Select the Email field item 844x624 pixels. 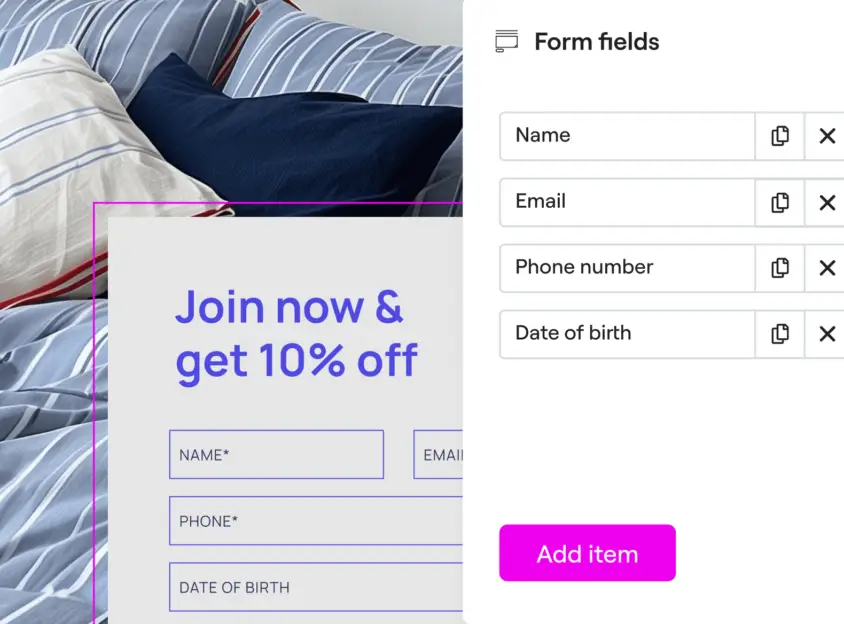pyautogui.click(x=627, y=202)
